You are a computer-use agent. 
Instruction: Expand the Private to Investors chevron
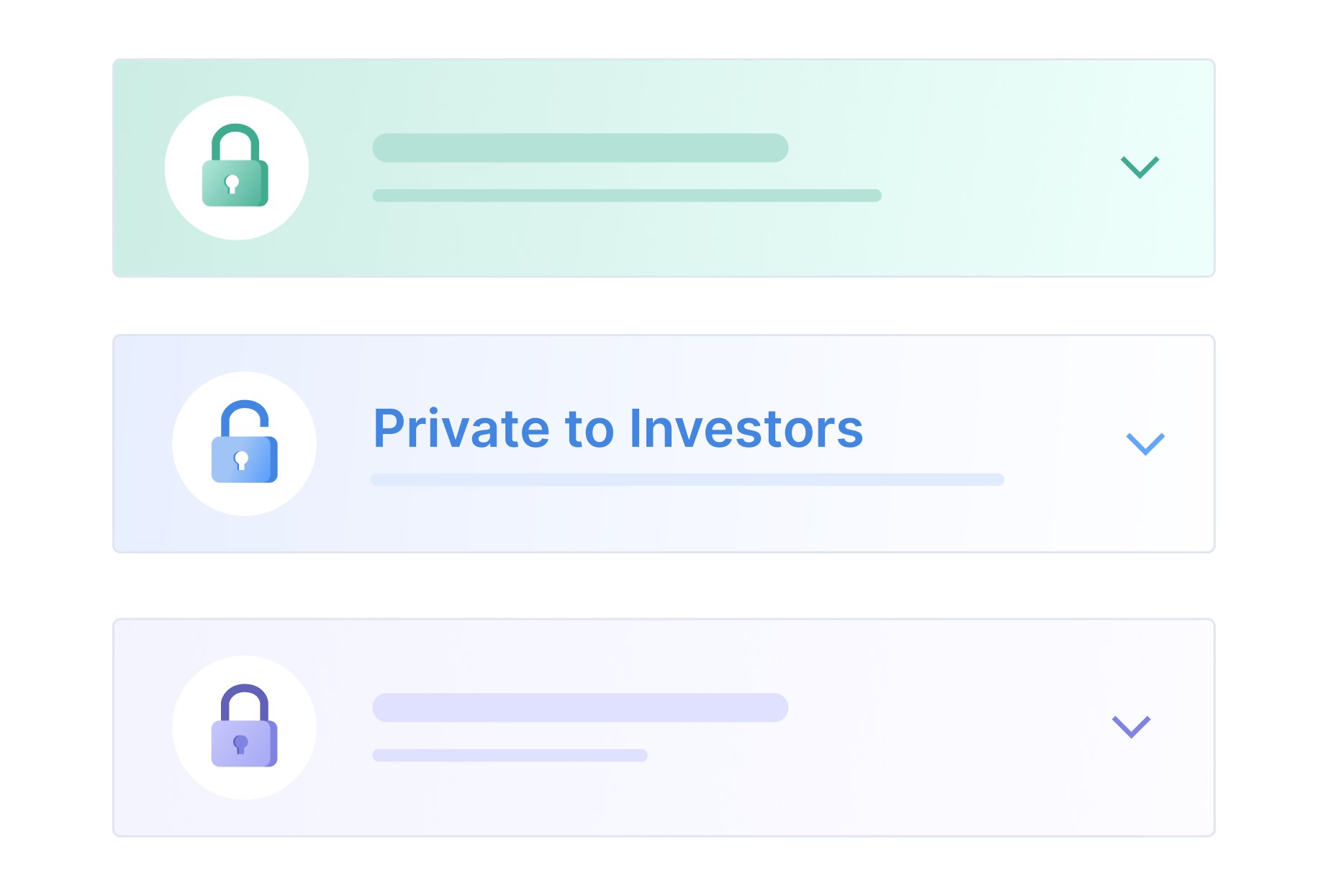[x=1145, y=443]
